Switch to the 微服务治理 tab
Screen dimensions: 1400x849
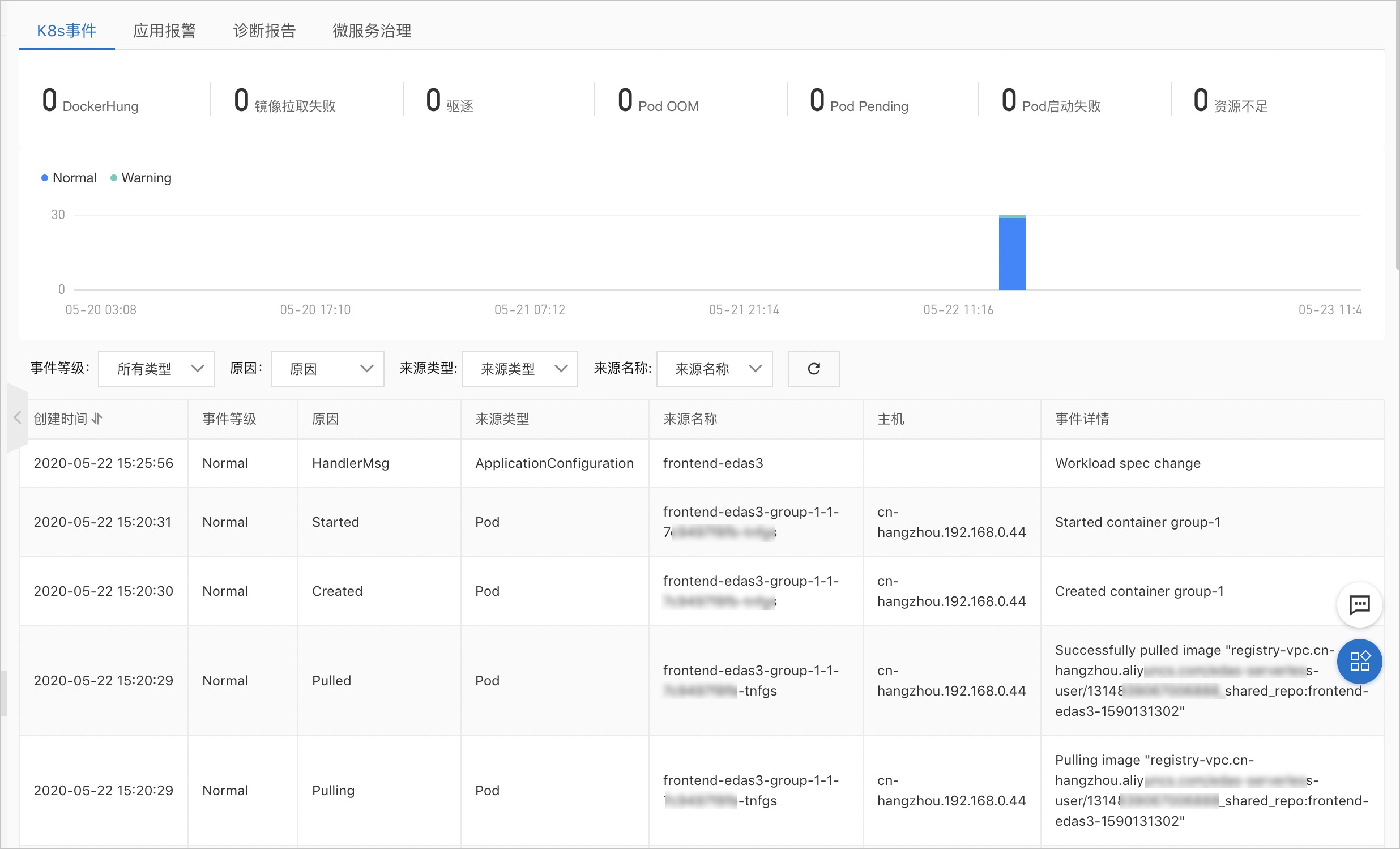pyautogui.click(x=372, y=31)
